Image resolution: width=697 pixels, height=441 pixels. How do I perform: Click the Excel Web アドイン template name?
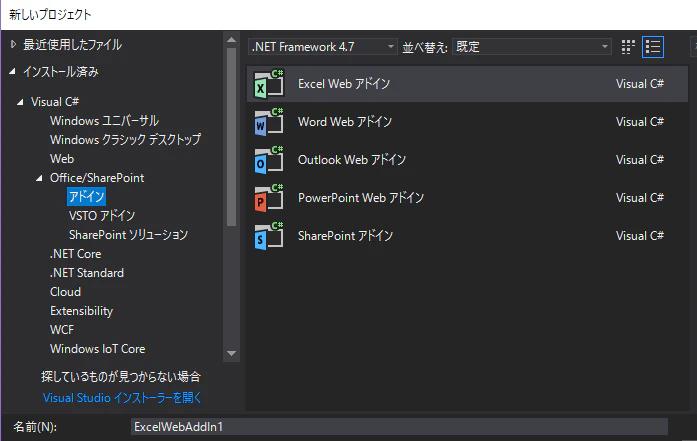344,84
